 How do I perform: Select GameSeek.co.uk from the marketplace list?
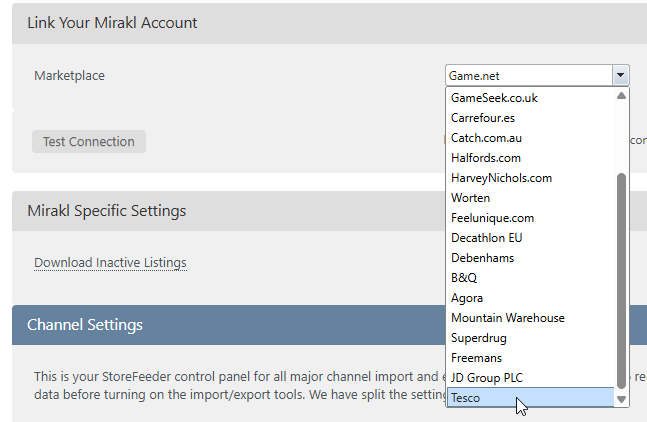(x=530, y=98)
